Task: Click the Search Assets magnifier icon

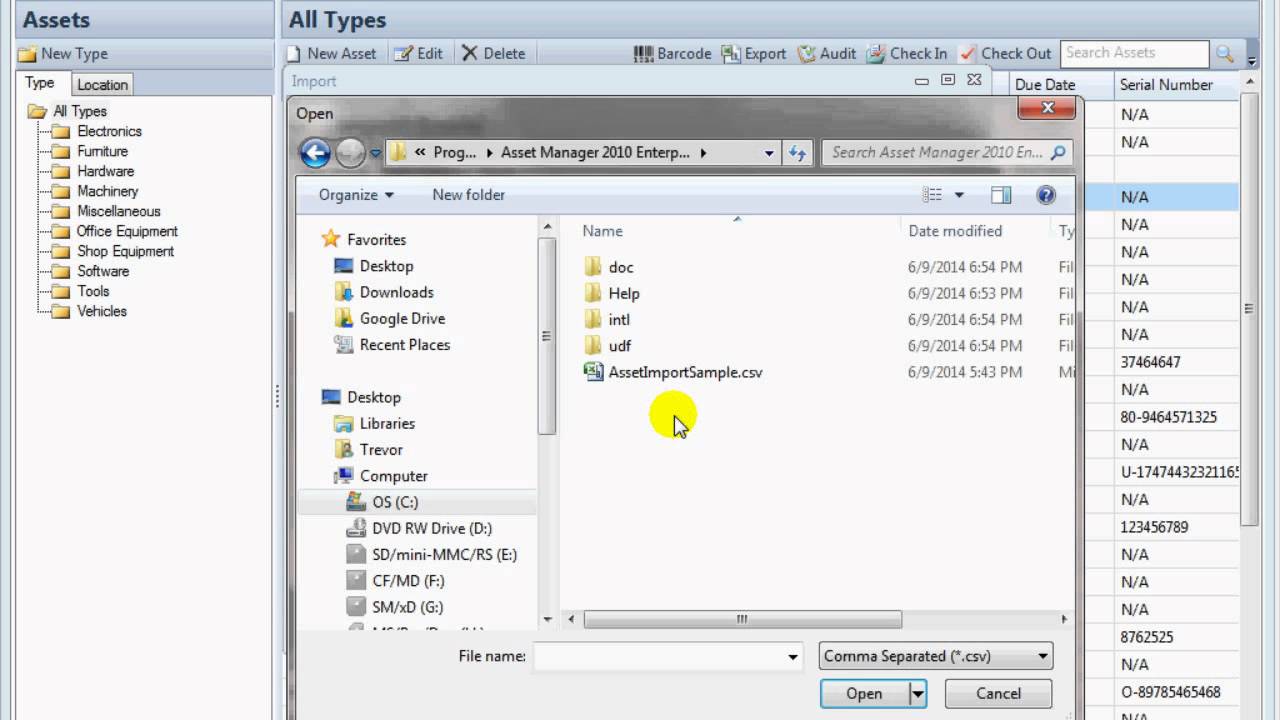Action: pos(1224,54)
